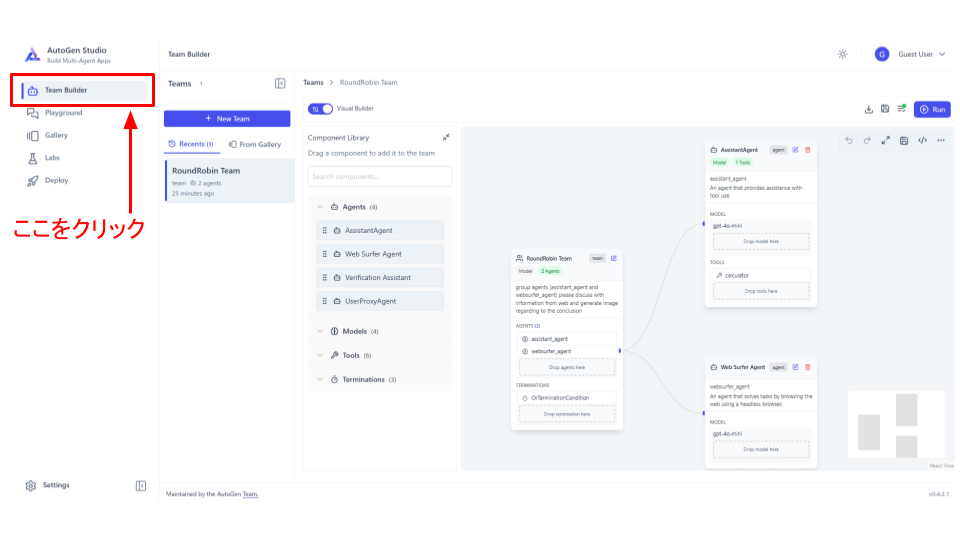
Task: Toggle the Visual Builder switch
Action: click(x=320, y=109)
